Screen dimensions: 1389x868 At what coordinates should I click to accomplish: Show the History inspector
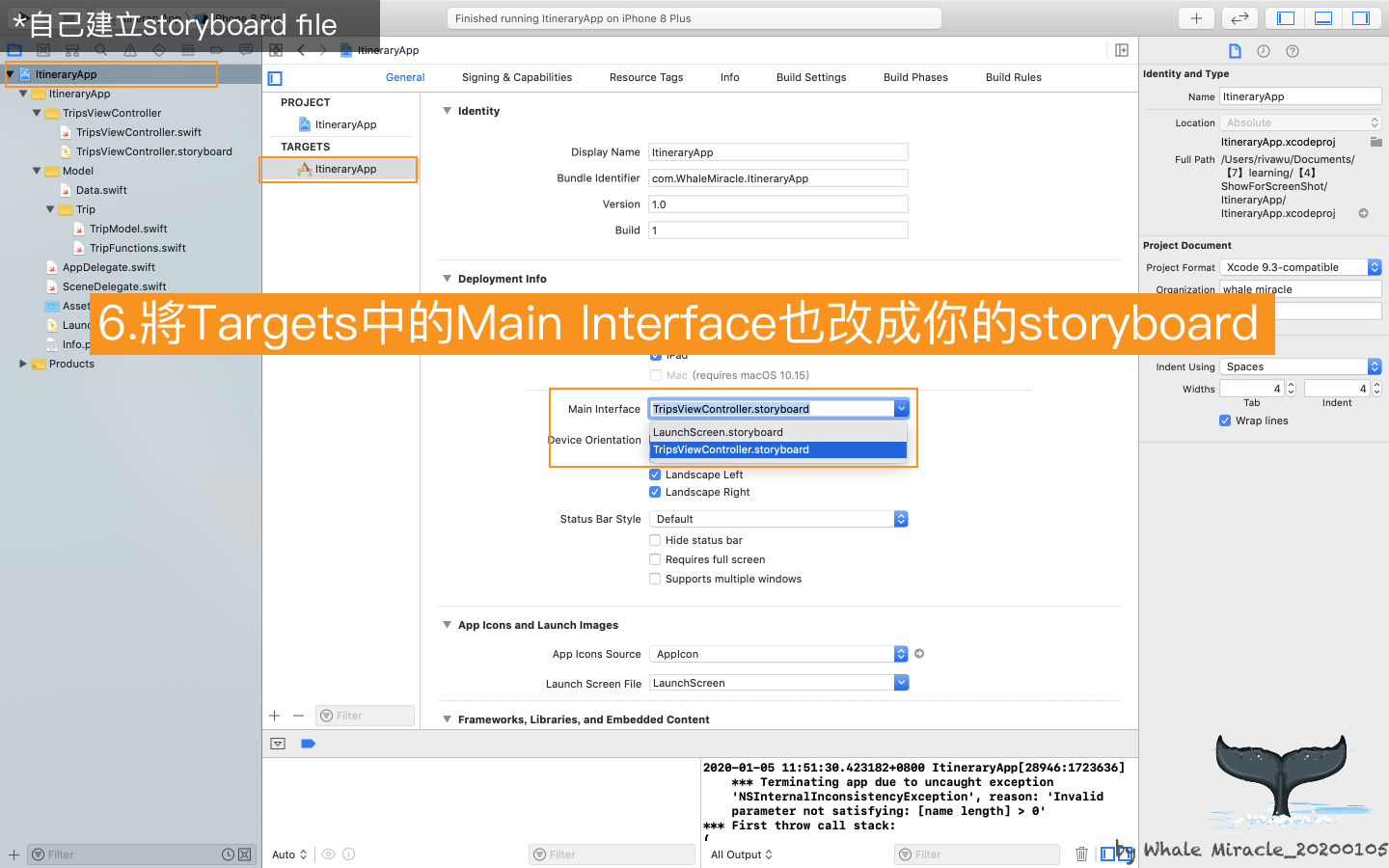point(1264,51)
